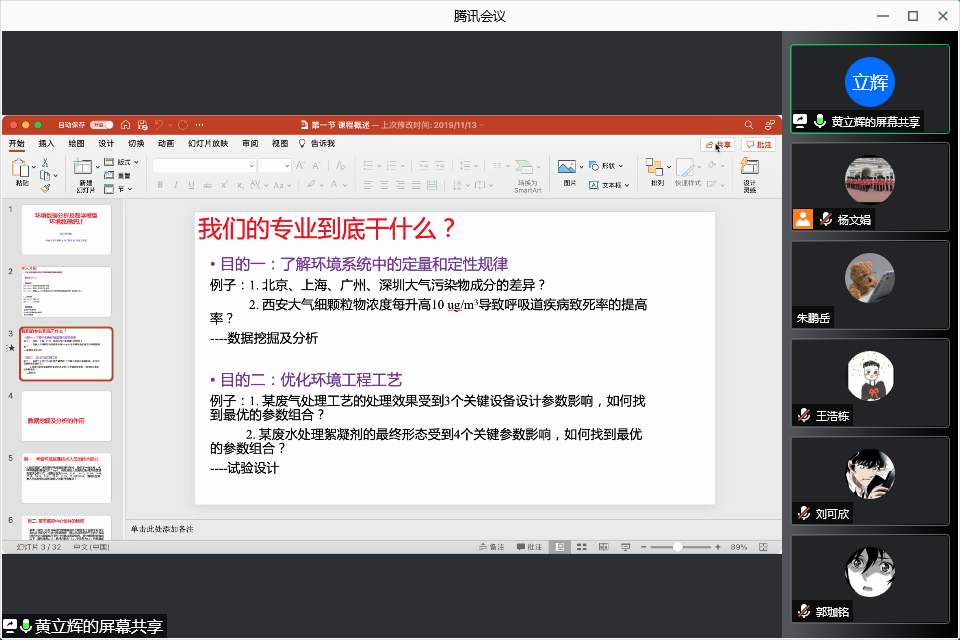Switch to the 幻灯片放映 tab
Image resolution: width=960 pixels, height=640 pixels.
point(208,144)
